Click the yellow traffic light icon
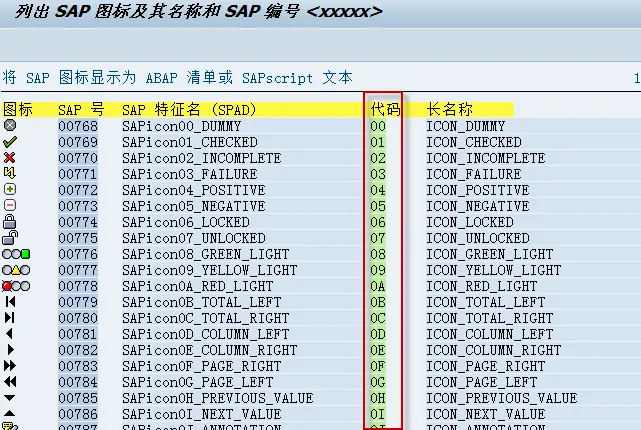 16,270
